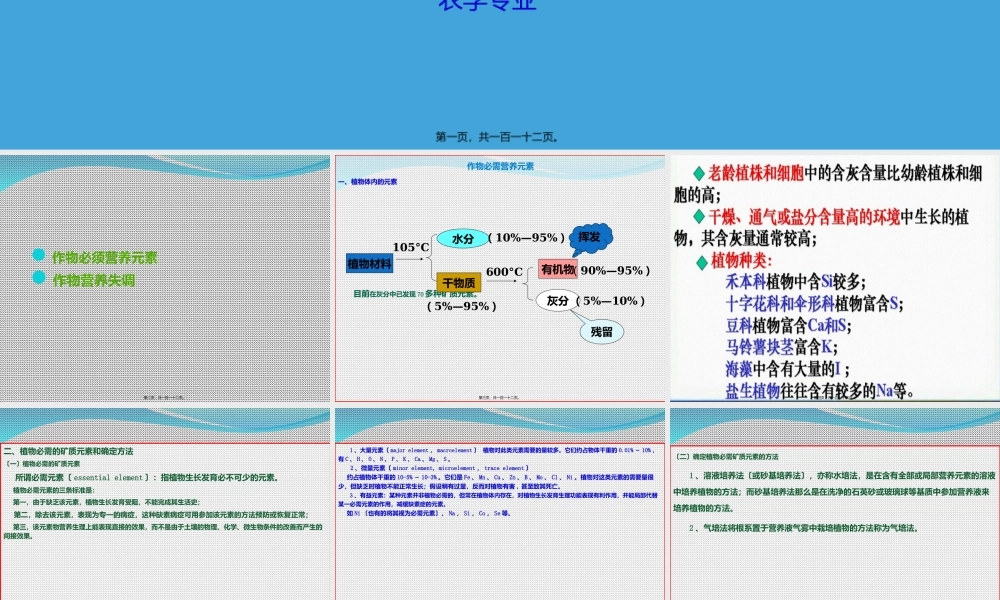This screenshot has width=1000, height=600.
Task: Click the brace after the 600°C arrow
Action: pos(528,283)
